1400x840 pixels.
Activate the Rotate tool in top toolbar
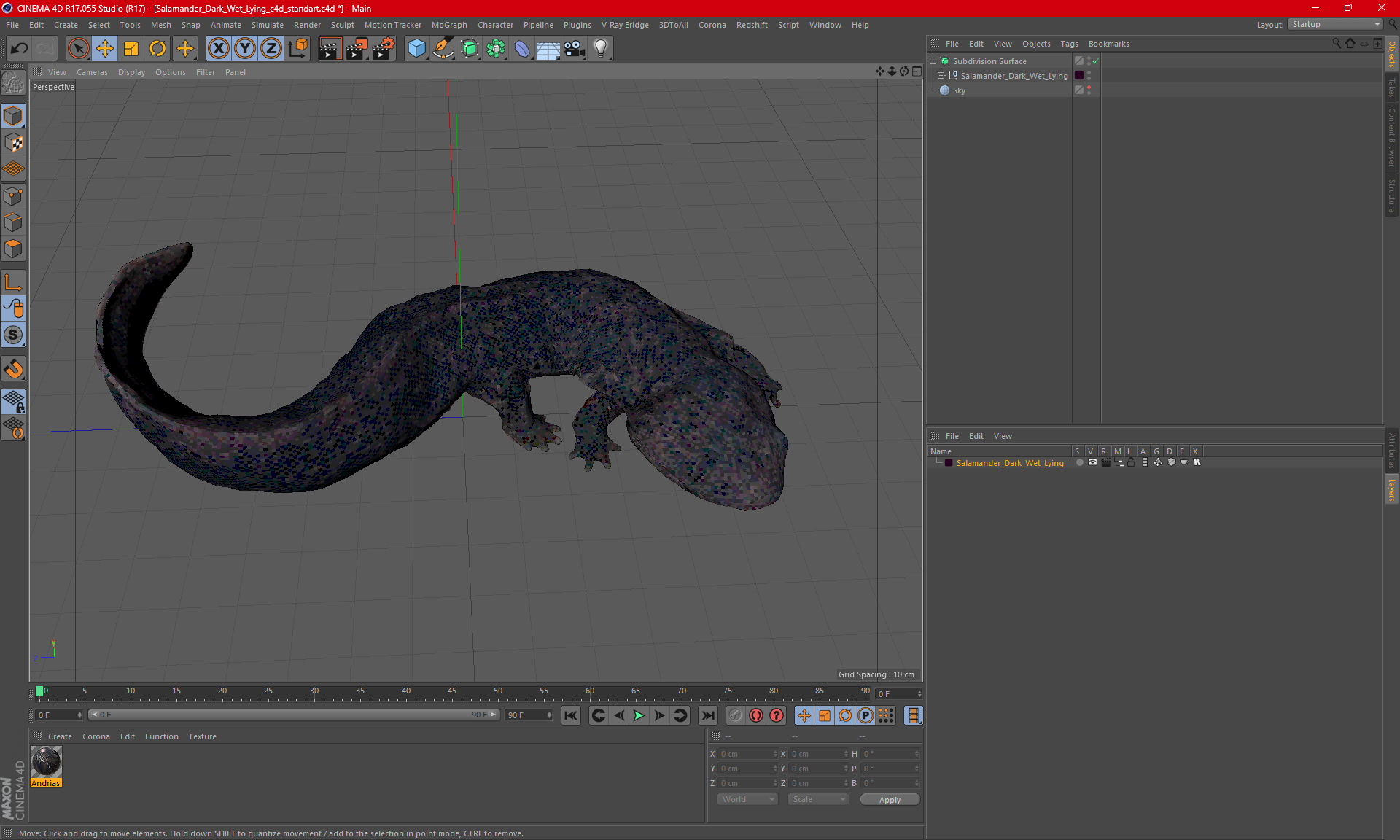tap(157, 49)
